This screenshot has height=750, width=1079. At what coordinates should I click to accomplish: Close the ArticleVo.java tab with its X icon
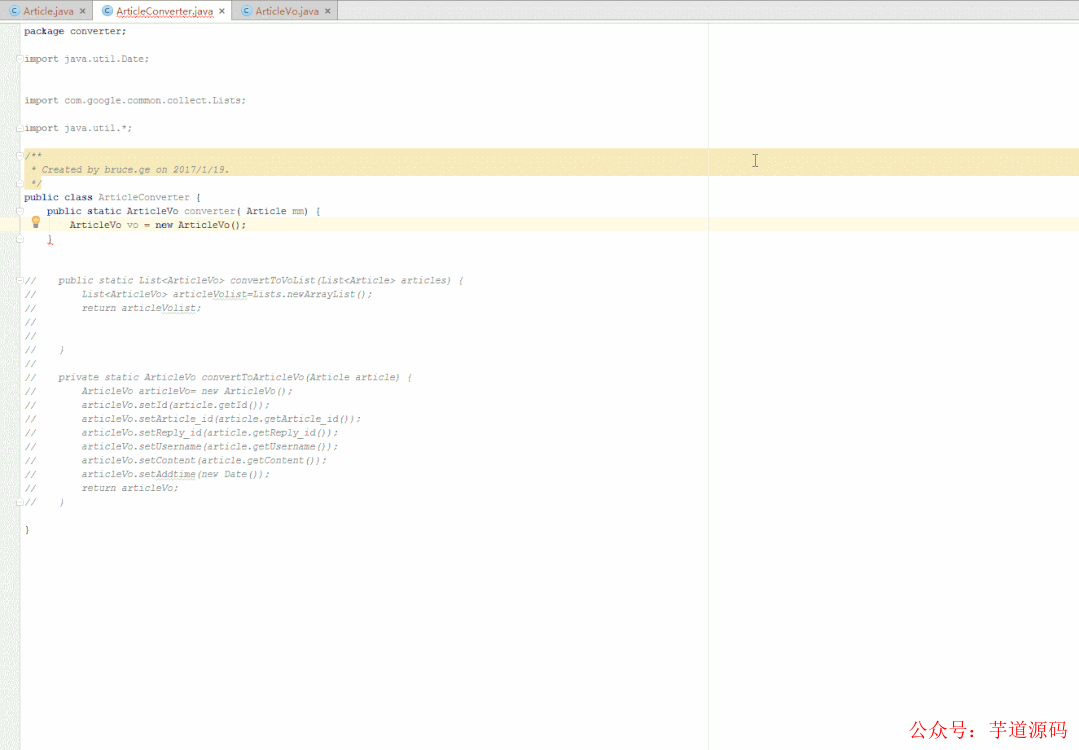point(328,11)
